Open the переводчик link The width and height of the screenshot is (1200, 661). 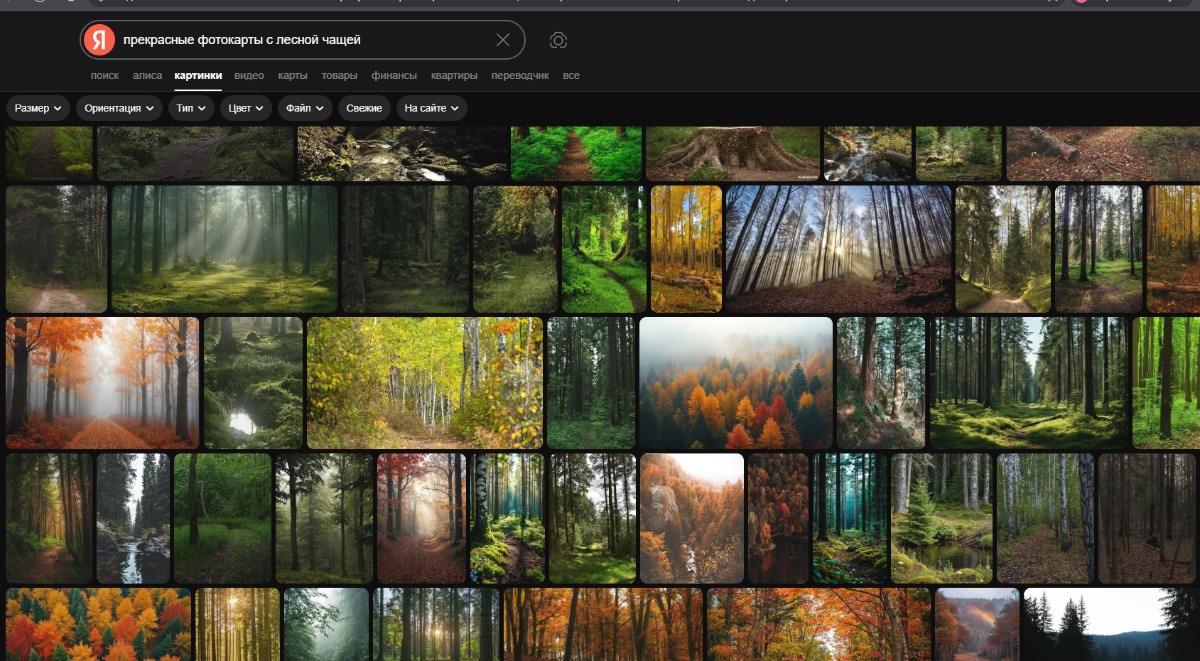tap(520, 75)
